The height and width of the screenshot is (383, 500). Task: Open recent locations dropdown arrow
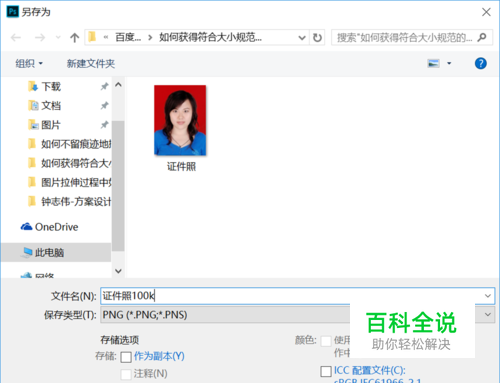[58, 37]
